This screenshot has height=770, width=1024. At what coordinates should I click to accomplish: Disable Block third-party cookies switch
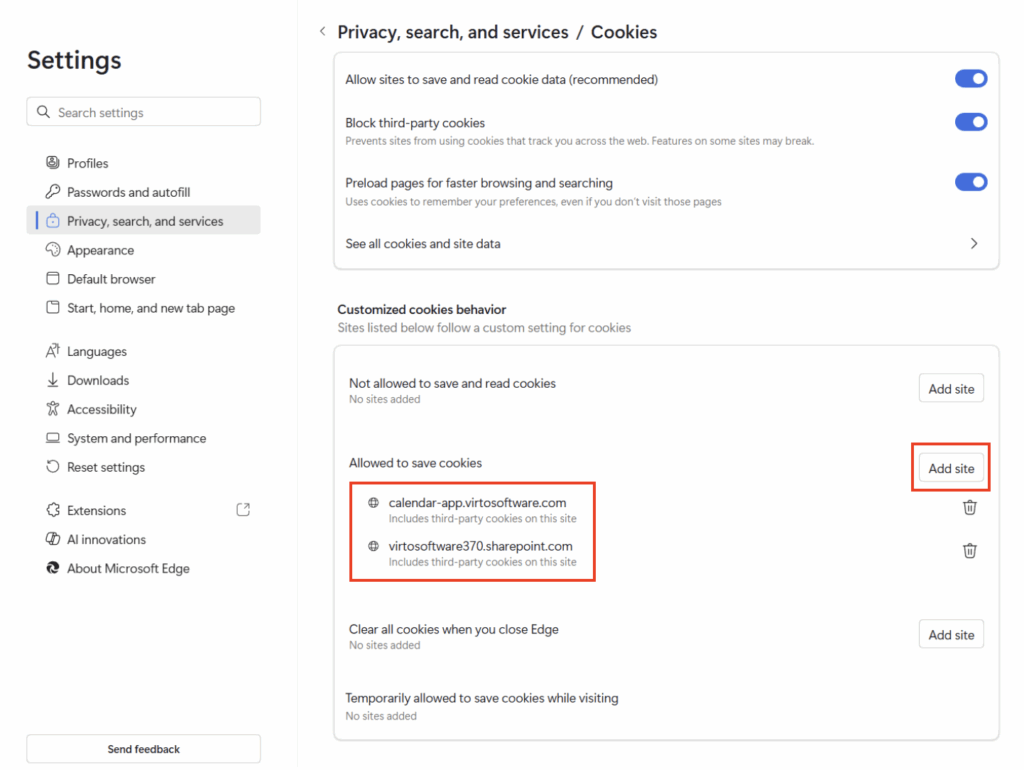pos(970,122)
